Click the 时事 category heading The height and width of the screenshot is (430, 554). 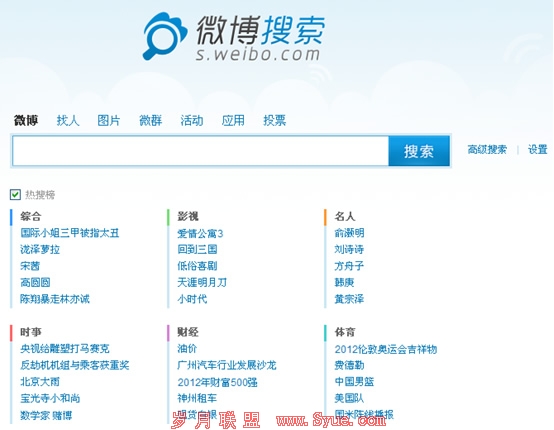click(x=31, y=332)
